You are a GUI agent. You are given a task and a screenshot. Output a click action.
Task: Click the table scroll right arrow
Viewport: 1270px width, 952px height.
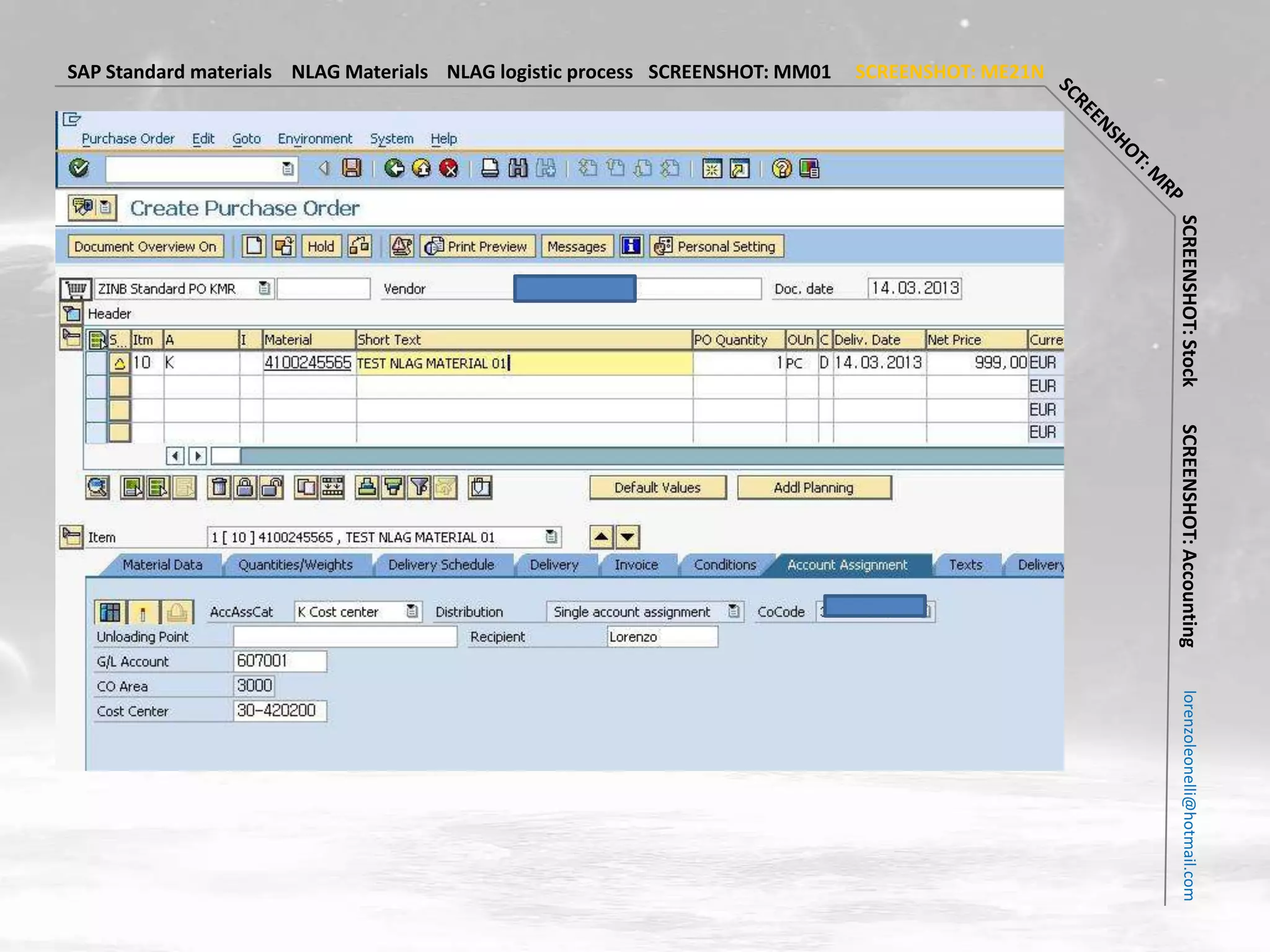click(x=198, y=456)
